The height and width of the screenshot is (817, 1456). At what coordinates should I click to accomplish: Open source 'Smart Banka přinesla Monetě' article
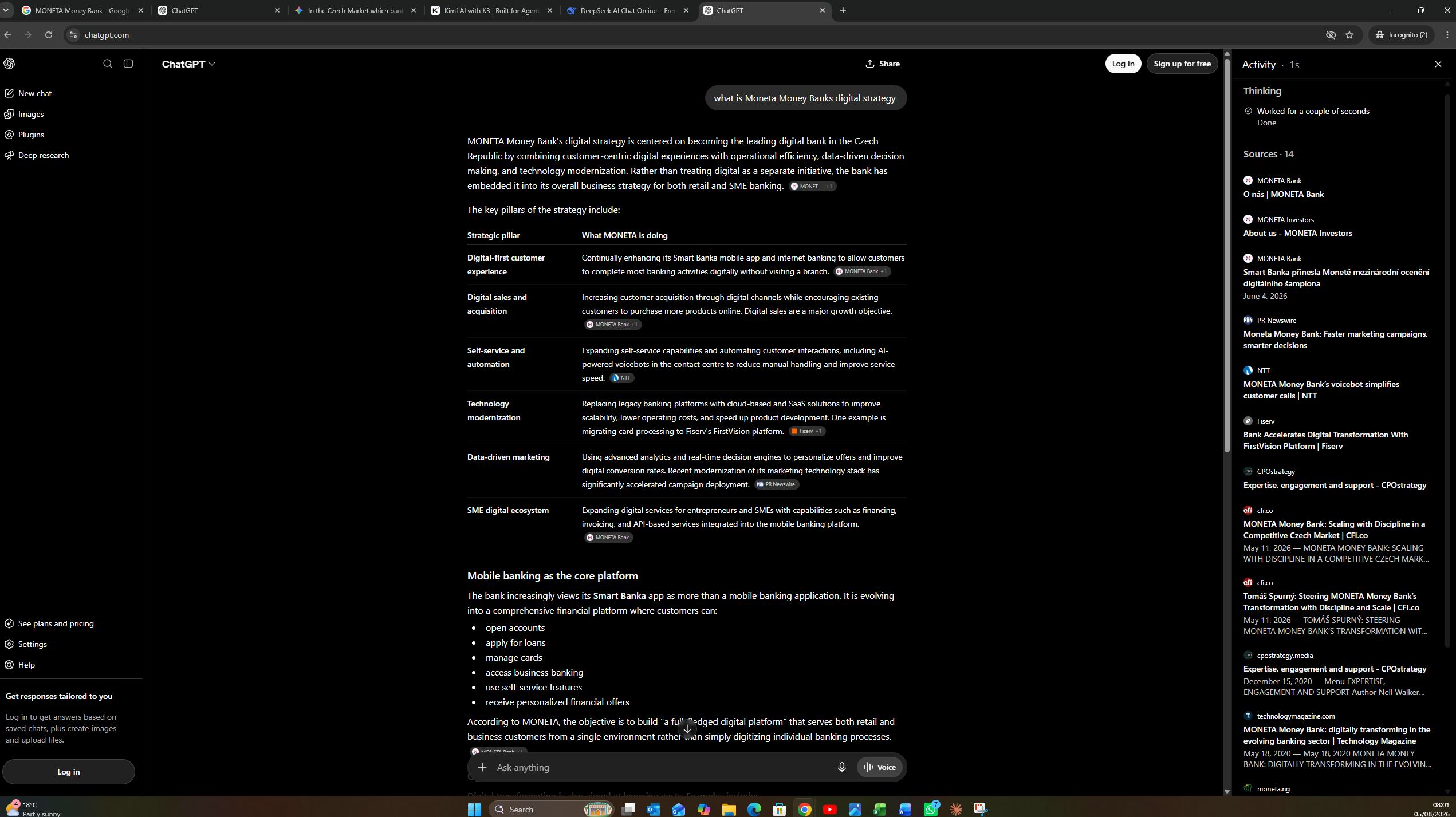tap(1336, 278)
